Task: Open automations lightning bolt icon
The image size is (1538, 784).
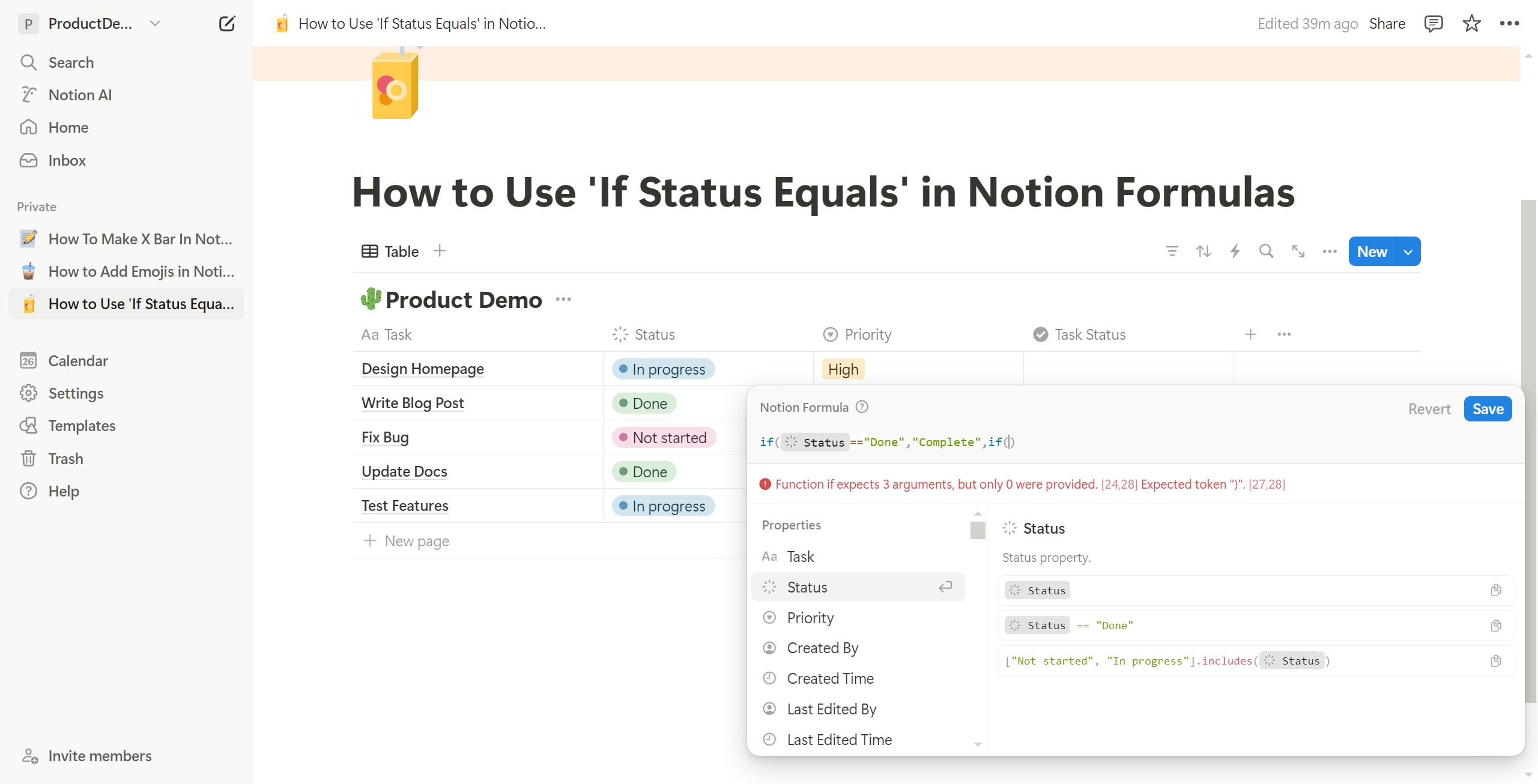Action: (x=1235, y=251)
